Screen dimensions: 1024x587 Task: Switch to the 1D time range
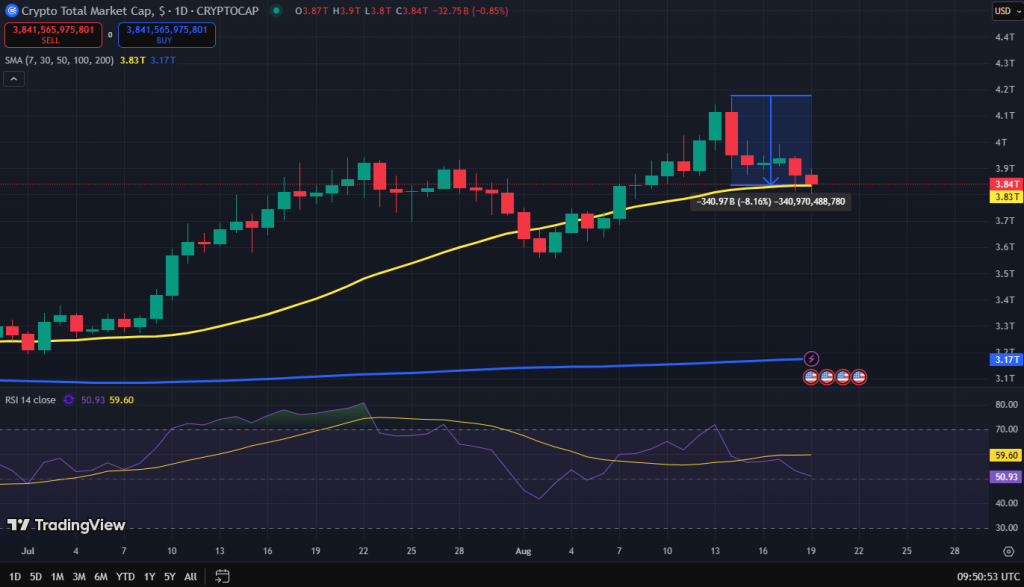click(15, 577)
